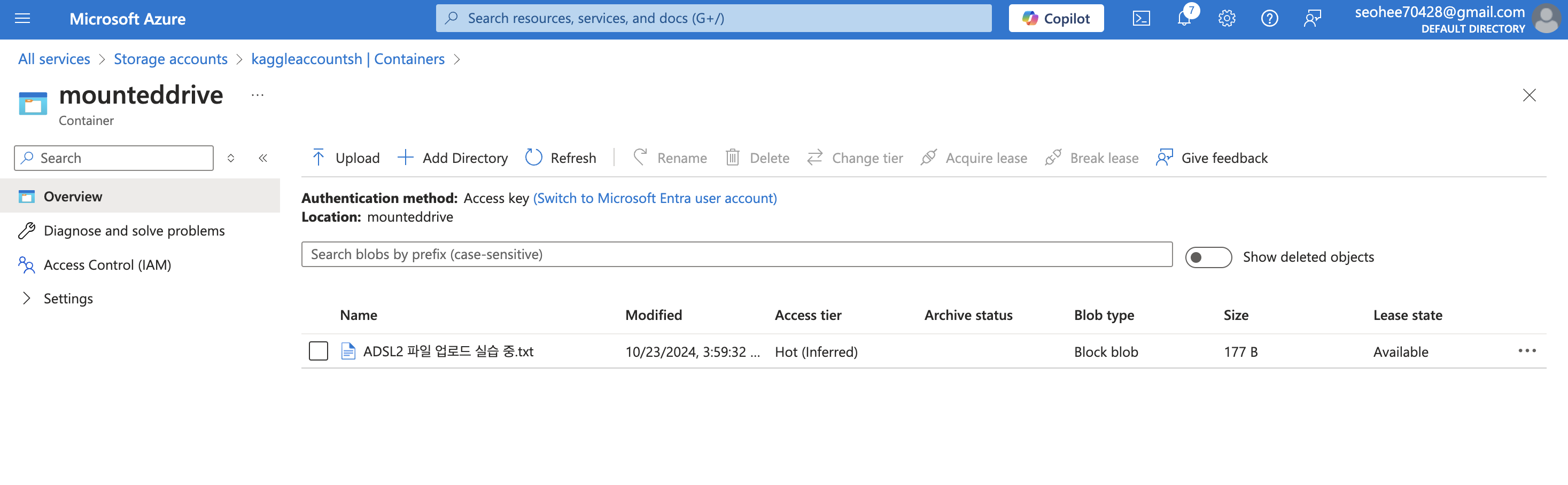Sort by the Modified column header
The image size is (1568, 485).
[x=654, y=315]
